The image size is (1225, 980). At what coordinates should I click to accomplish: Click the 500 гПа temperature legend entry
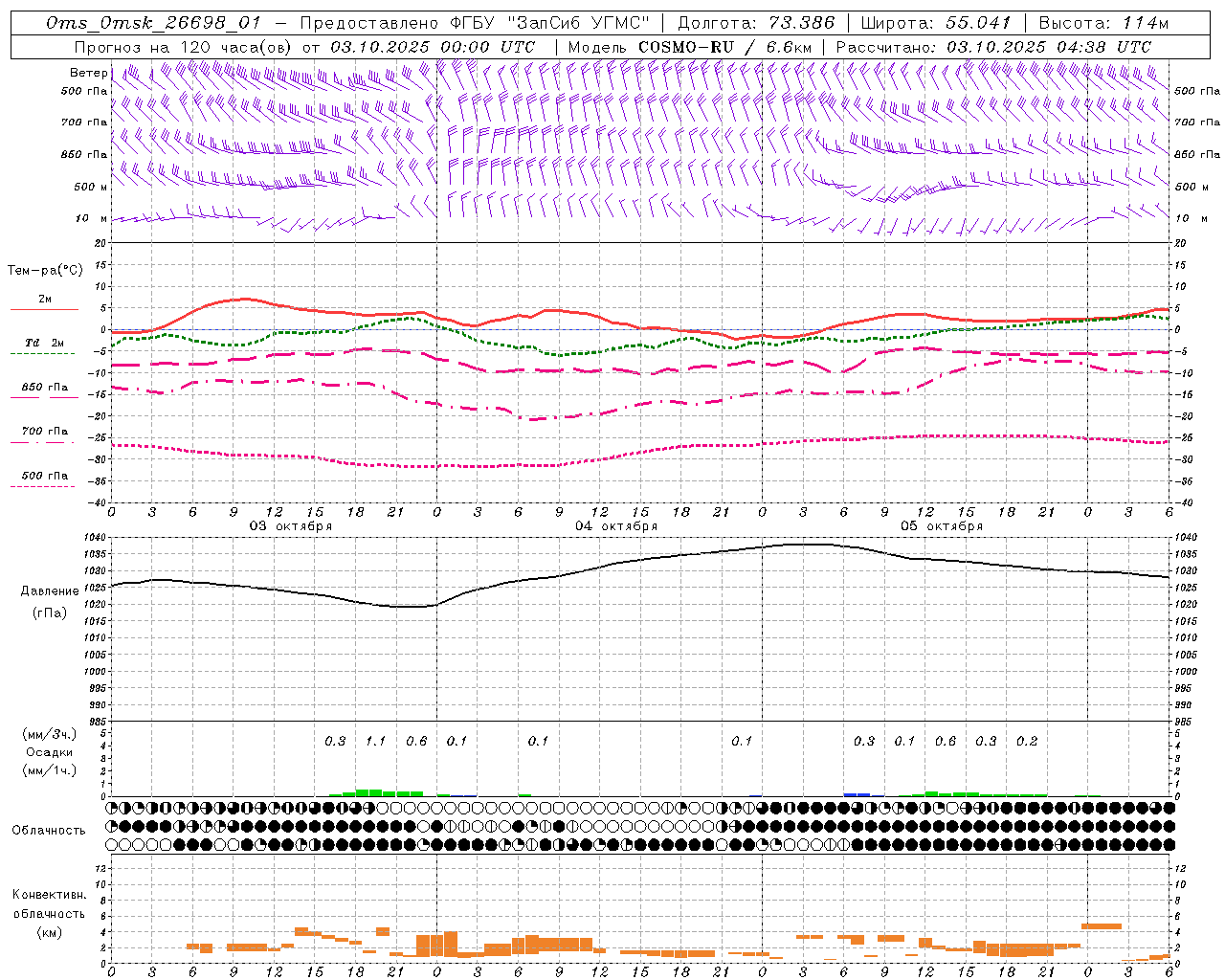45,476
